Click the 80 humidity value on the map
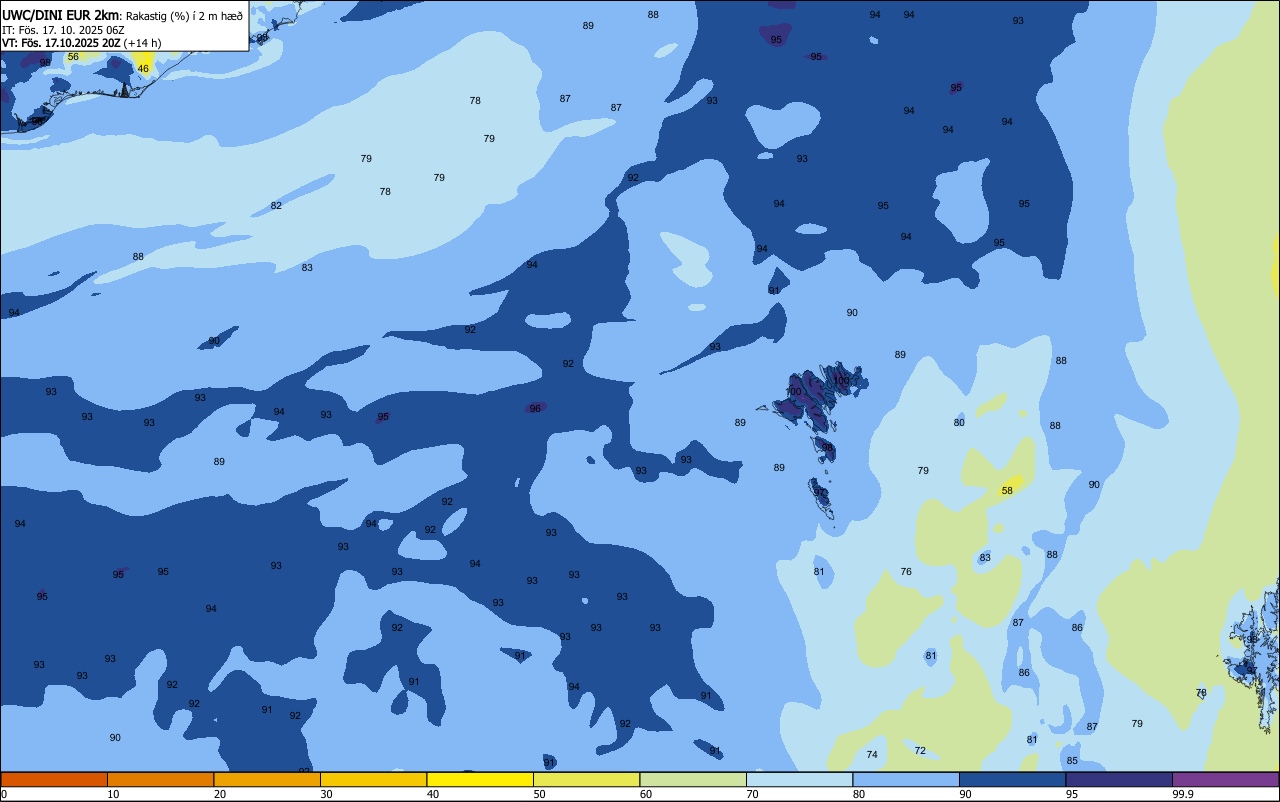 [959, 423]
